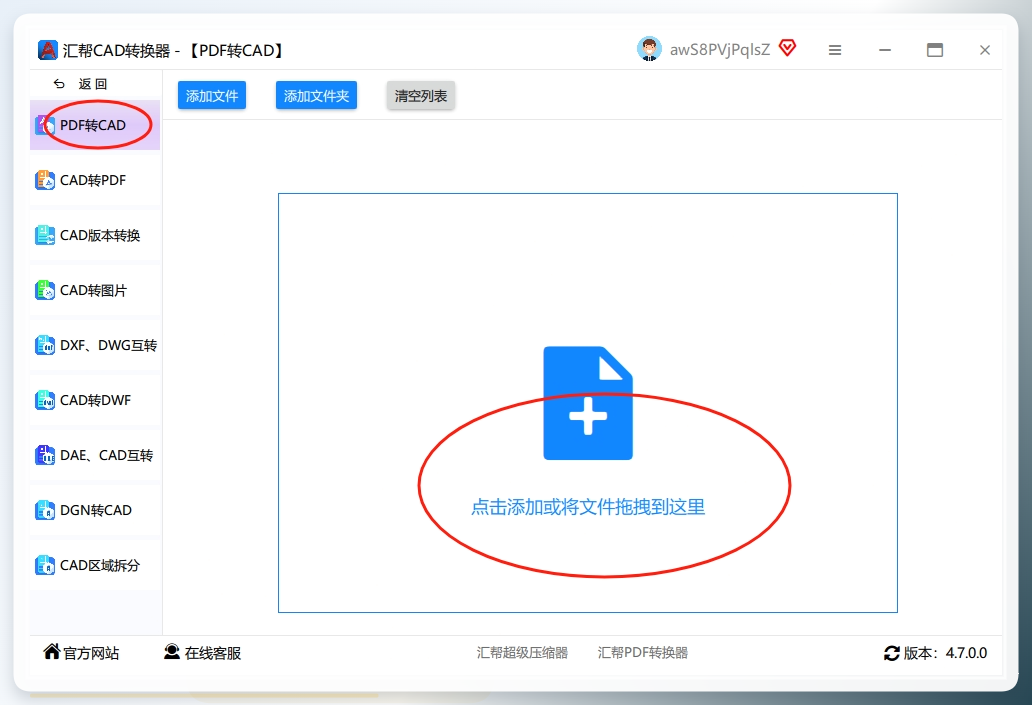The image size is (1032, 705).
Task: Close the converter window
Action: click(x=985, y=50)
